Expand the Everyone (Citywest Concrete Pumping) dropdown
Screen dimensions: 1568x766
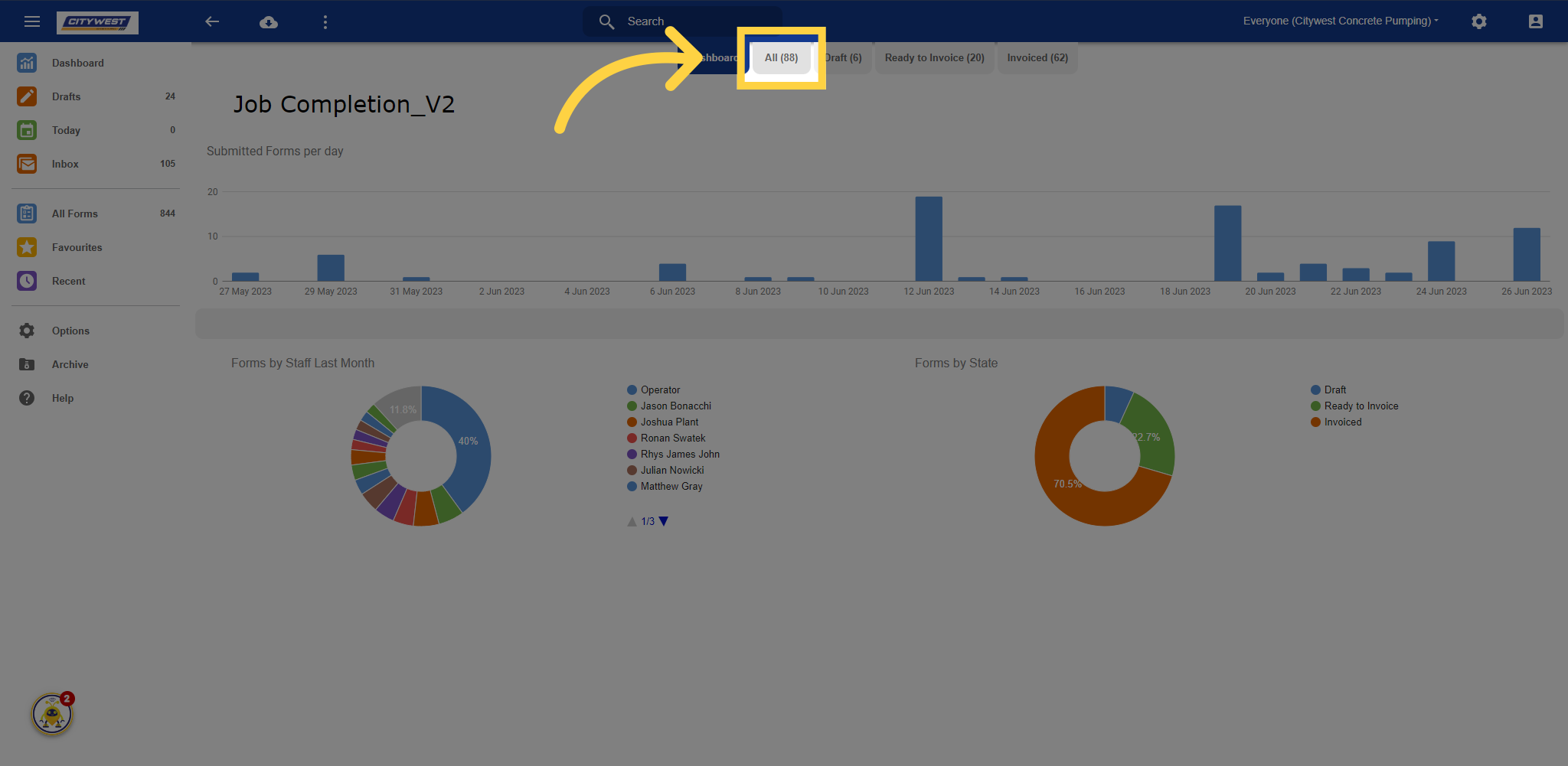(x=1341, y=21)
